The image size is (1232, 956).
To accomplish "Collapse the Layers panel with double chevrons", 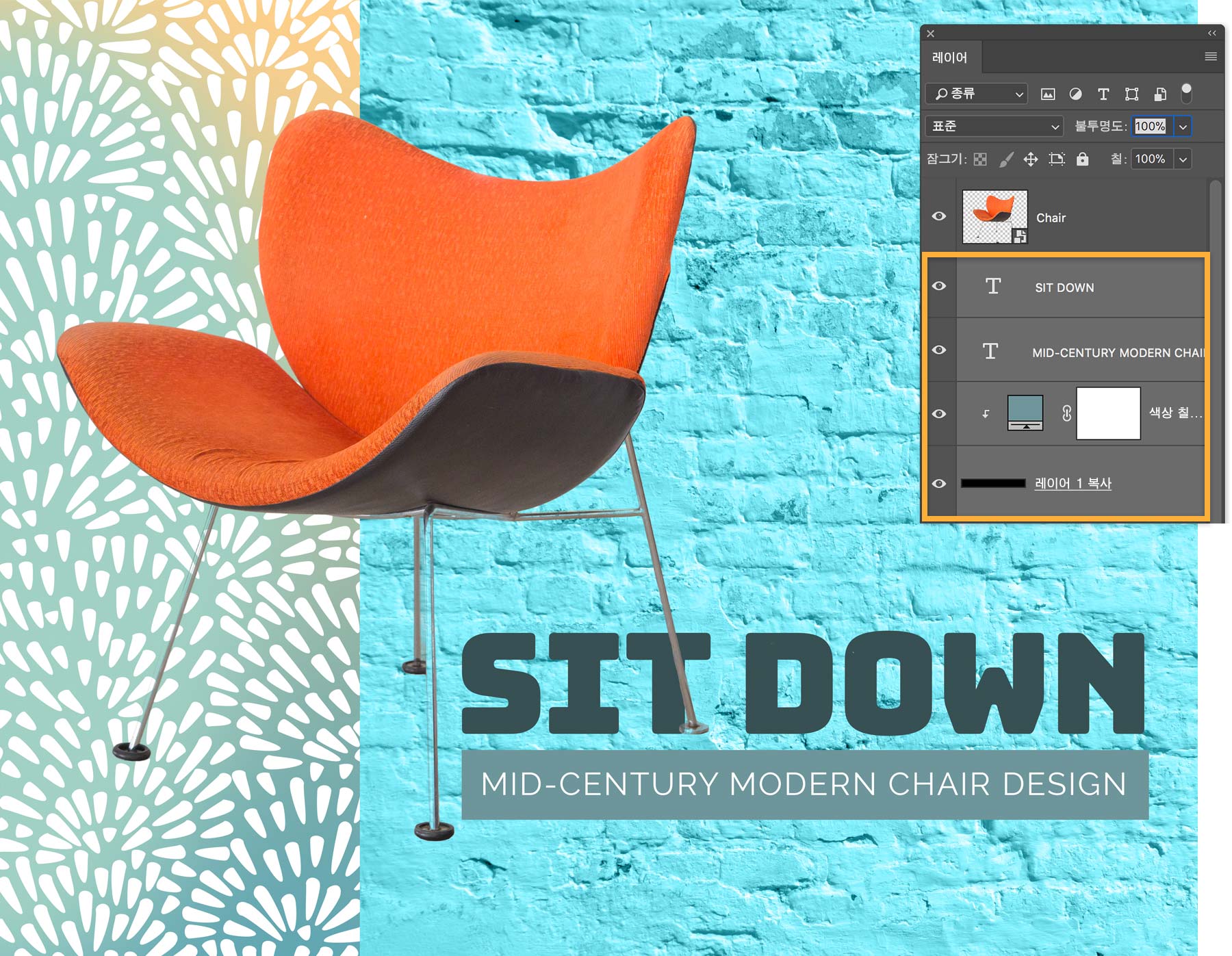I will pos(1212,33).
